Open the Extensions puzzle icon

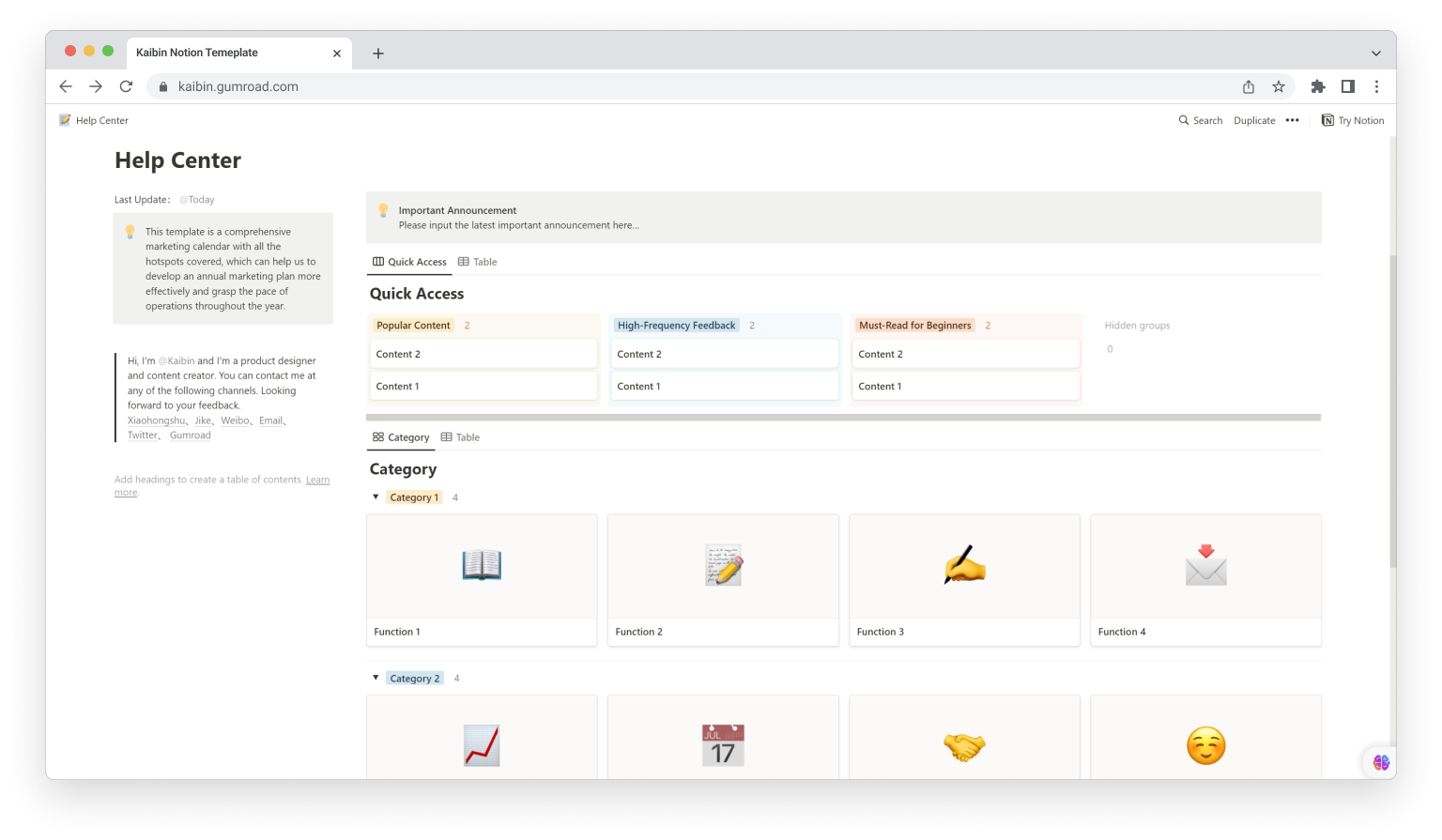pos(1318,86)
